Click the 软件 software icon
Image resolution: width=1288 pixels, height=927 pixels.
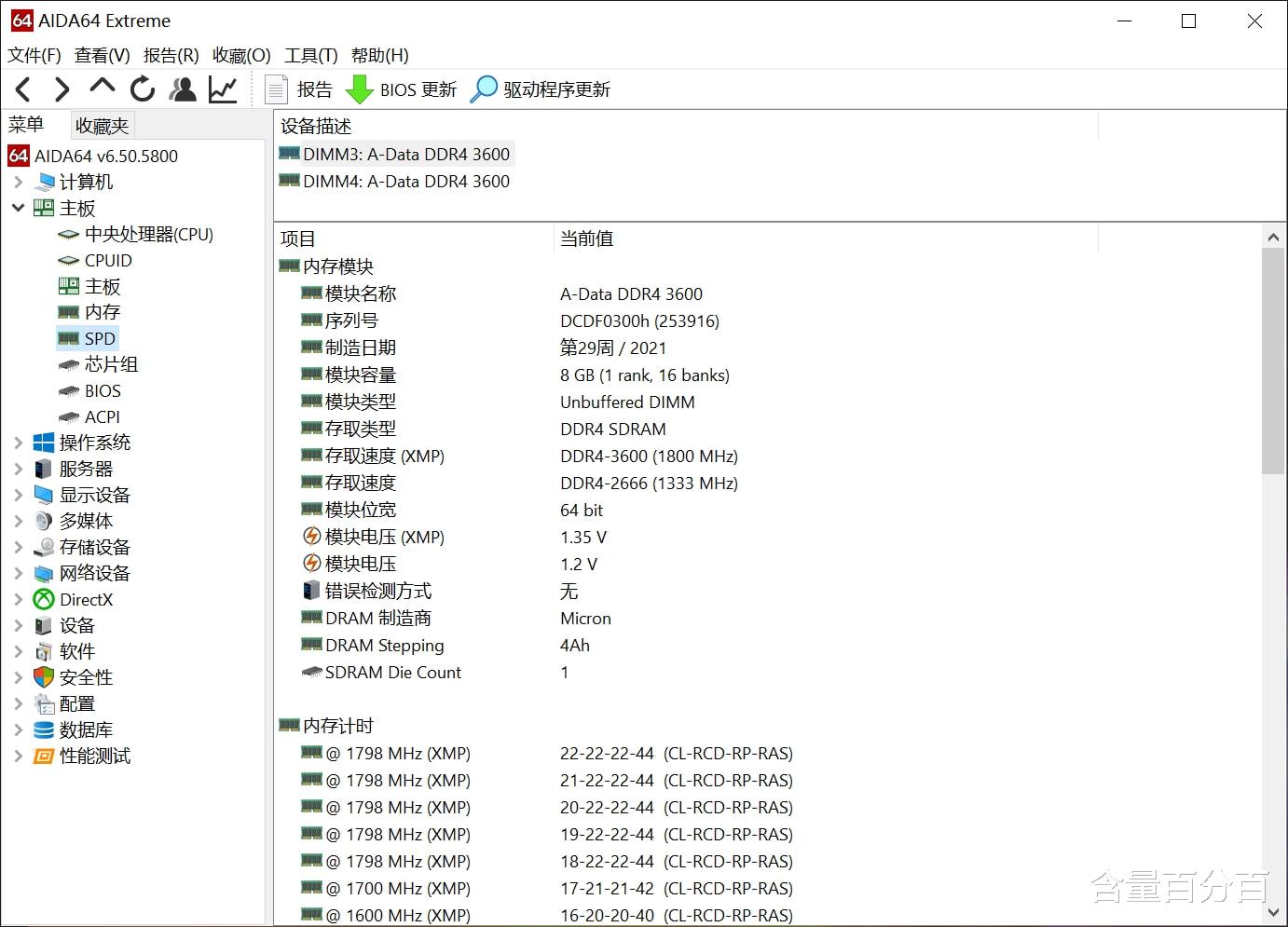44,651
